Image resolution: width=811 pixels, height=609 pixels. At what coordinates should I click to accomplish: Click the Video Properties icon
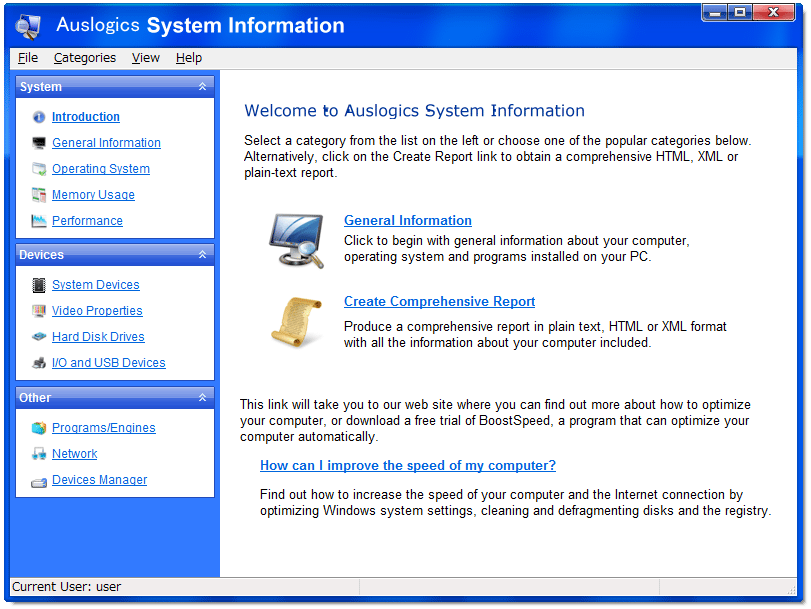39,311
